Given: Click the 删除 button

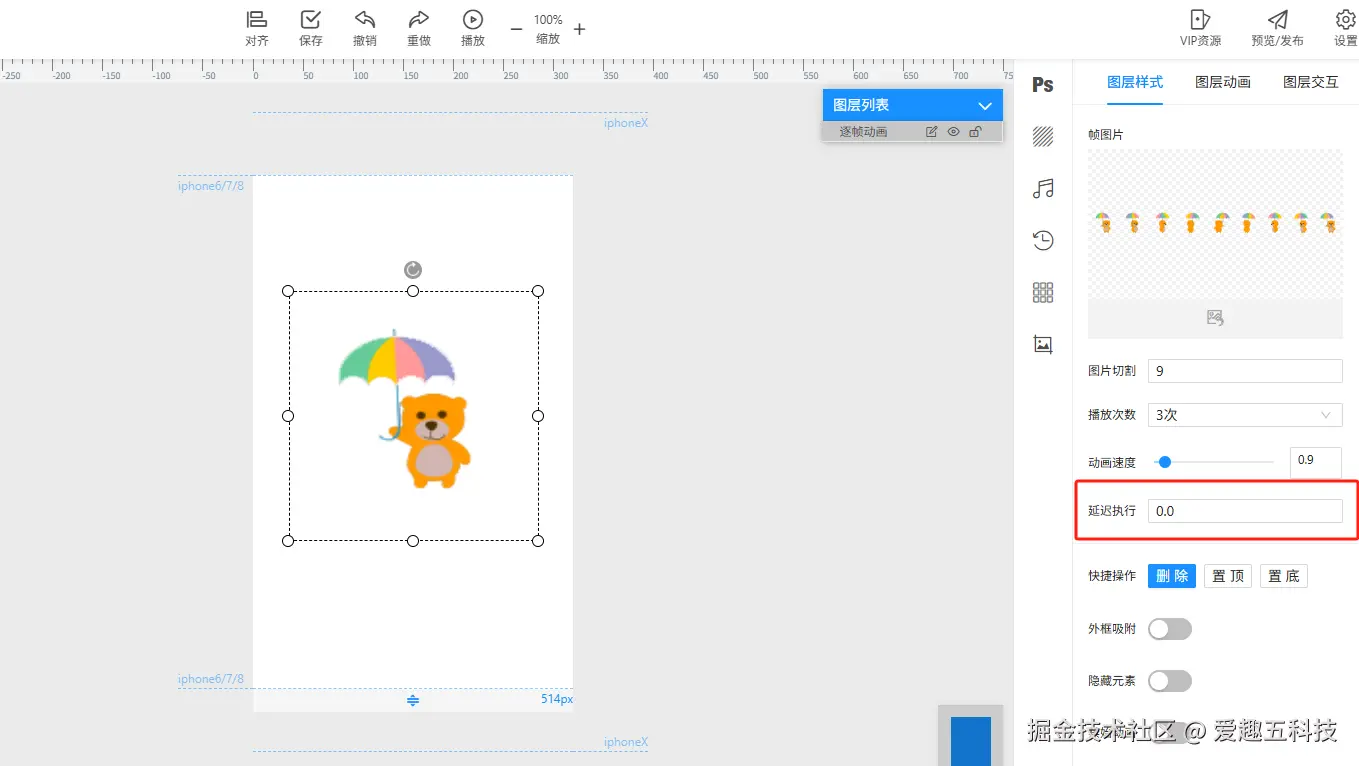Looking at the screenshot, I should [1172, 576].
